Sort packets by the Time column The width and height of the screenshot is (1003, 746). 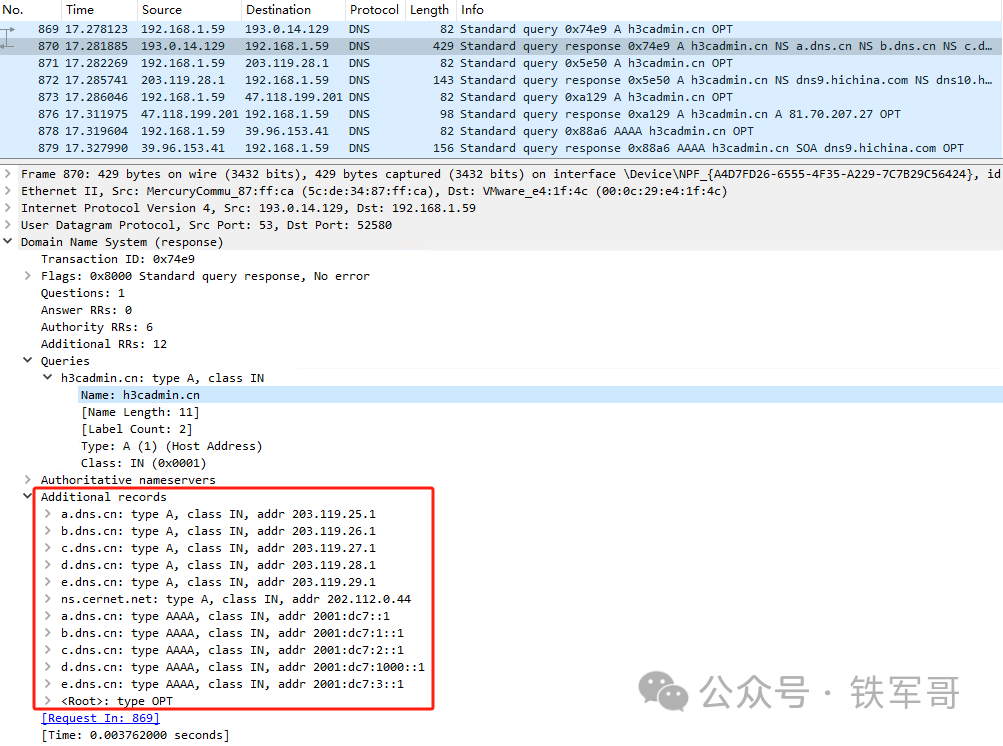point(99,10)
